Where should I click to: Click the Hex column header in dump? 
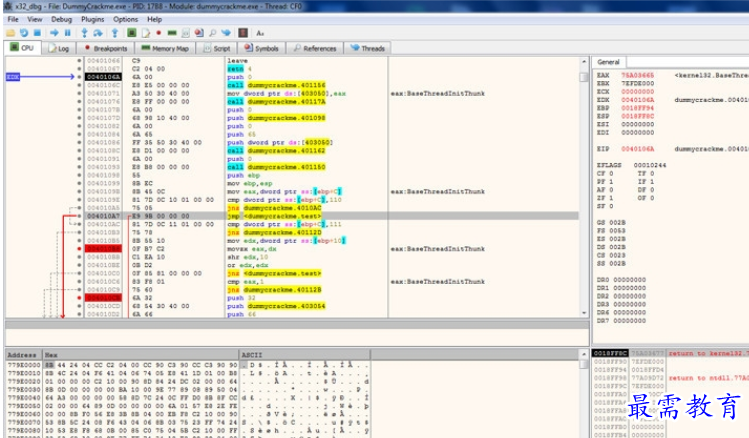tap(140, 354)
